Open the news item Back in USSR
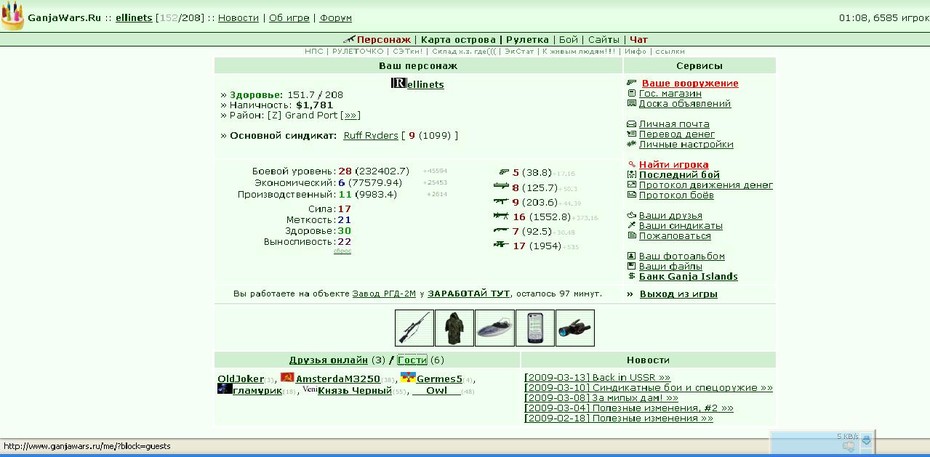Screen dimensions: 930x457 click(x=597, y=378)
